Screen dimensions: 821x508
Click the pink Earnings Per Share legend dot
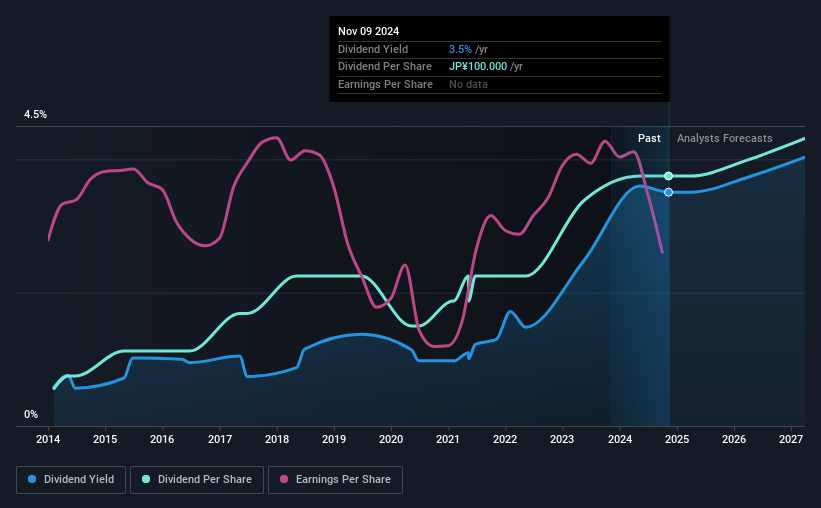point(284,479)
